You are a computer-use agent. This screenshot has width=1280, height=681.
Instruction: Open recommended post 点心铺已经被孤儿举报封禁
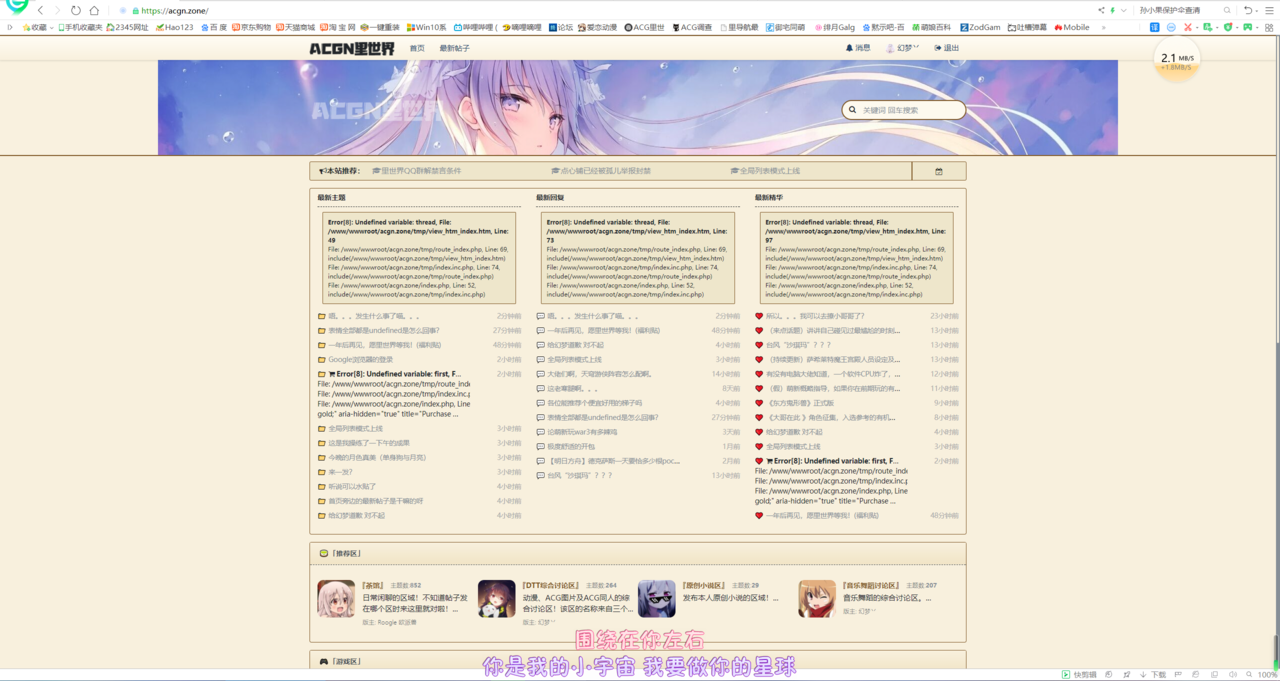pyautogui.click(x=601, y=171)
